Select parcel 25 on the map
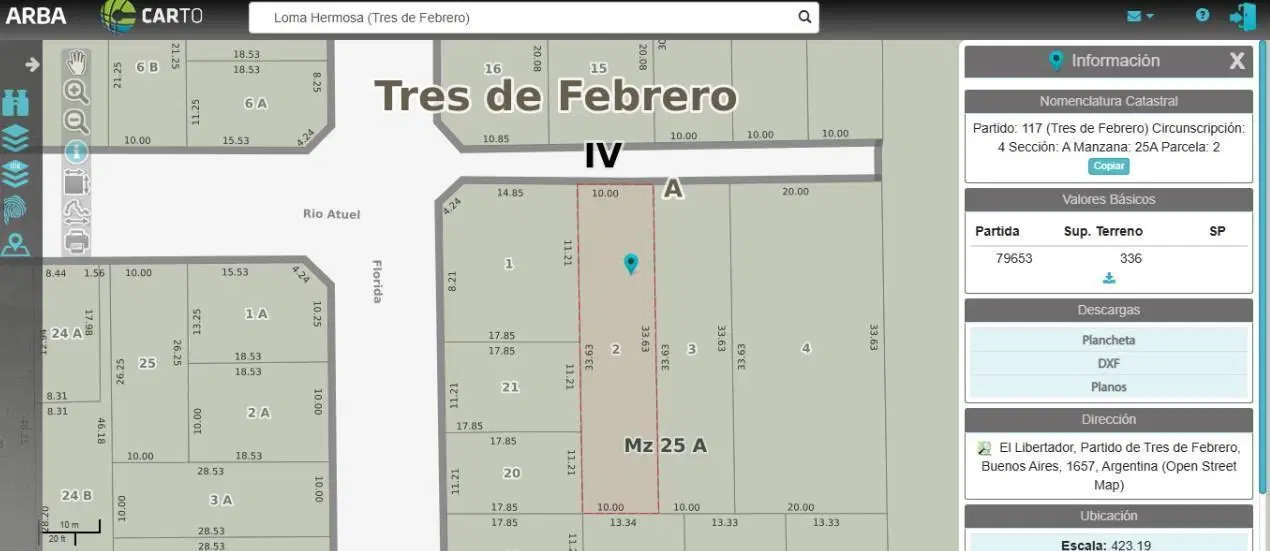Image resolution: width=1270 pixels, height=551 pixels. pyautogui.click(x=147, y=363)
